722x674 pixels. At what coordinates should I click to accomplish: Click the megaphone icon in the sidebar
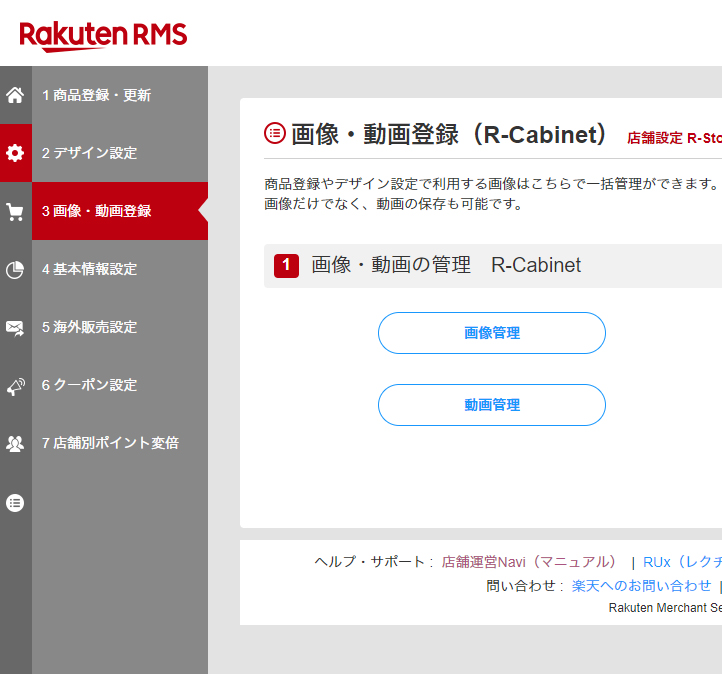pyautogui.click(x=15, y=386)
